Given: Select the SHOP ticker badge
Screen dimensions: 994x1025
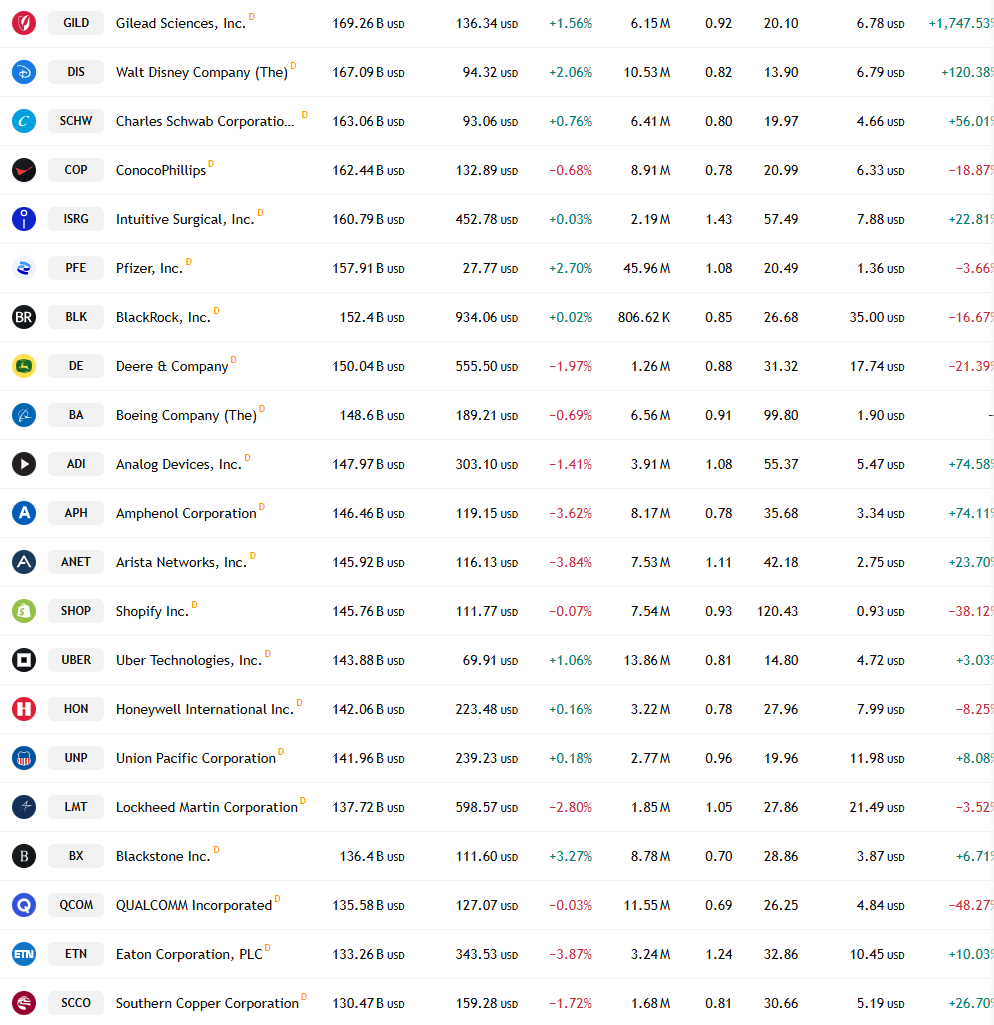Looking at the screenshot, I should pyautogui.click(x=76, y=611).
